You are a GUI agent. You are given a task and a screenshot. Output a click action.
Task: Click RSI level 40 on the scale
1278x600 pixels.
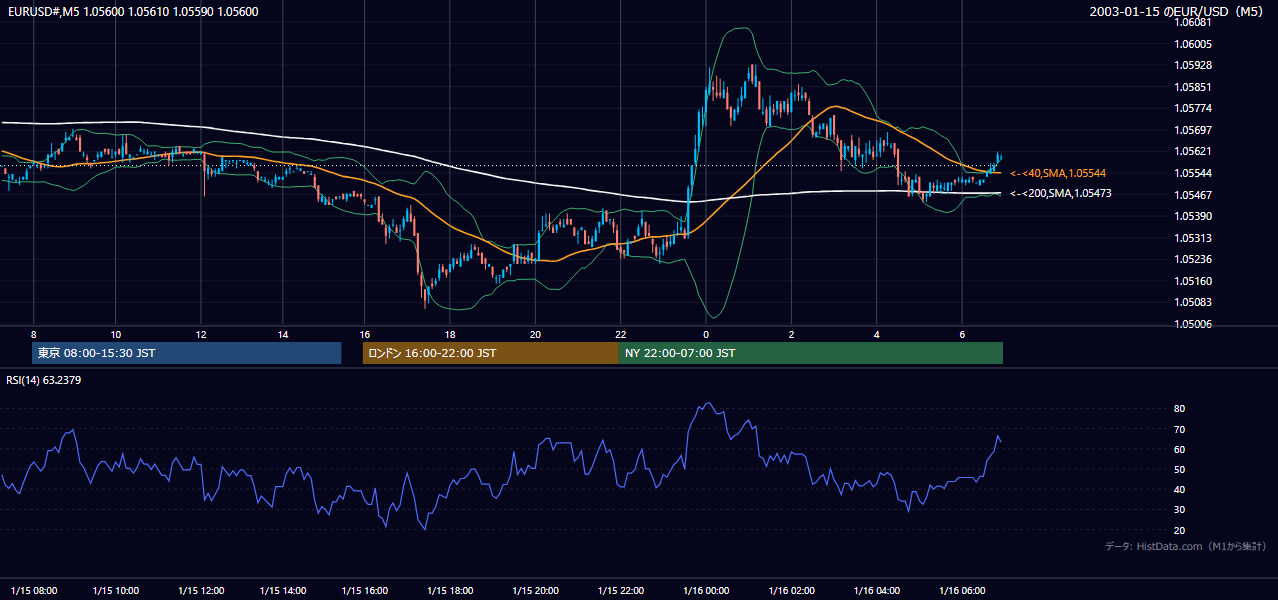click(1179, 489)
